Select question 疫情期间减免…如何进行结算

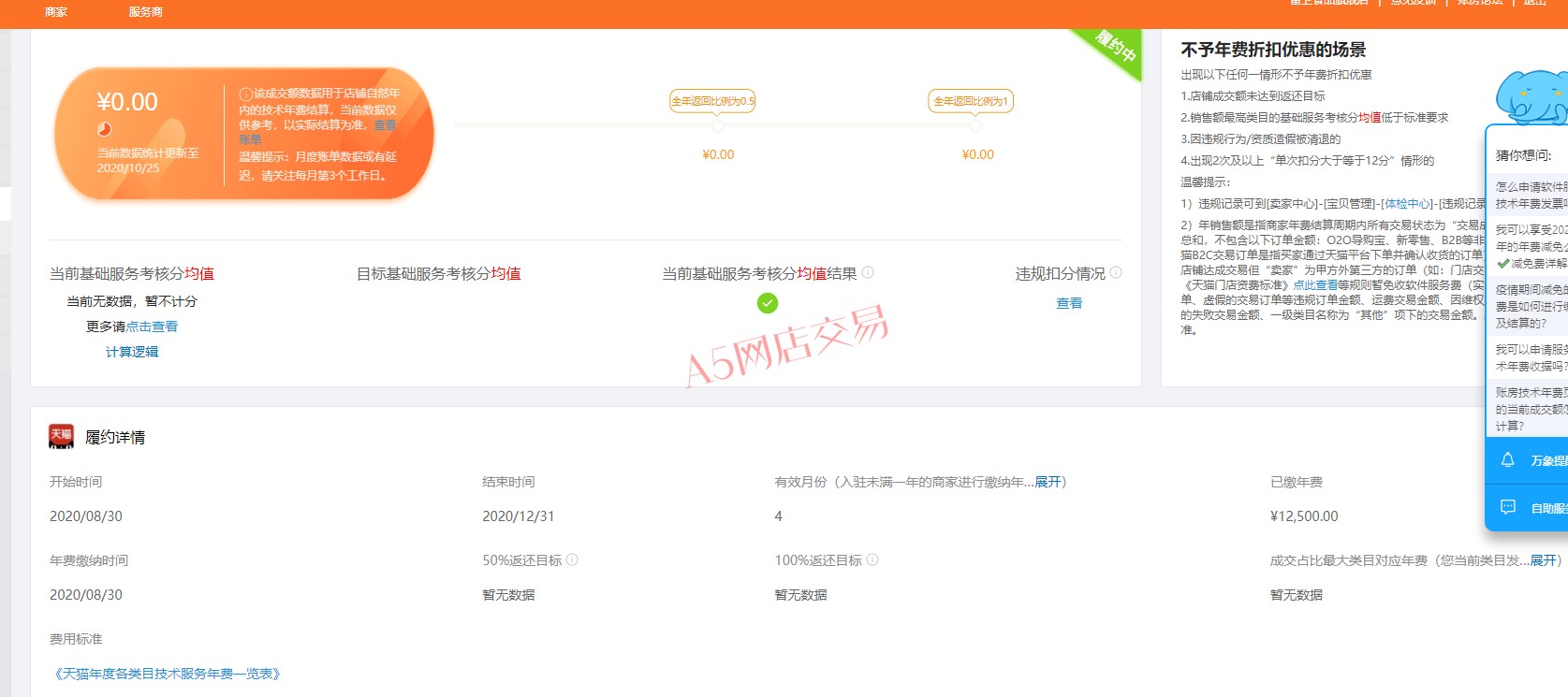pyautogui.click(x=1528, y=306)
